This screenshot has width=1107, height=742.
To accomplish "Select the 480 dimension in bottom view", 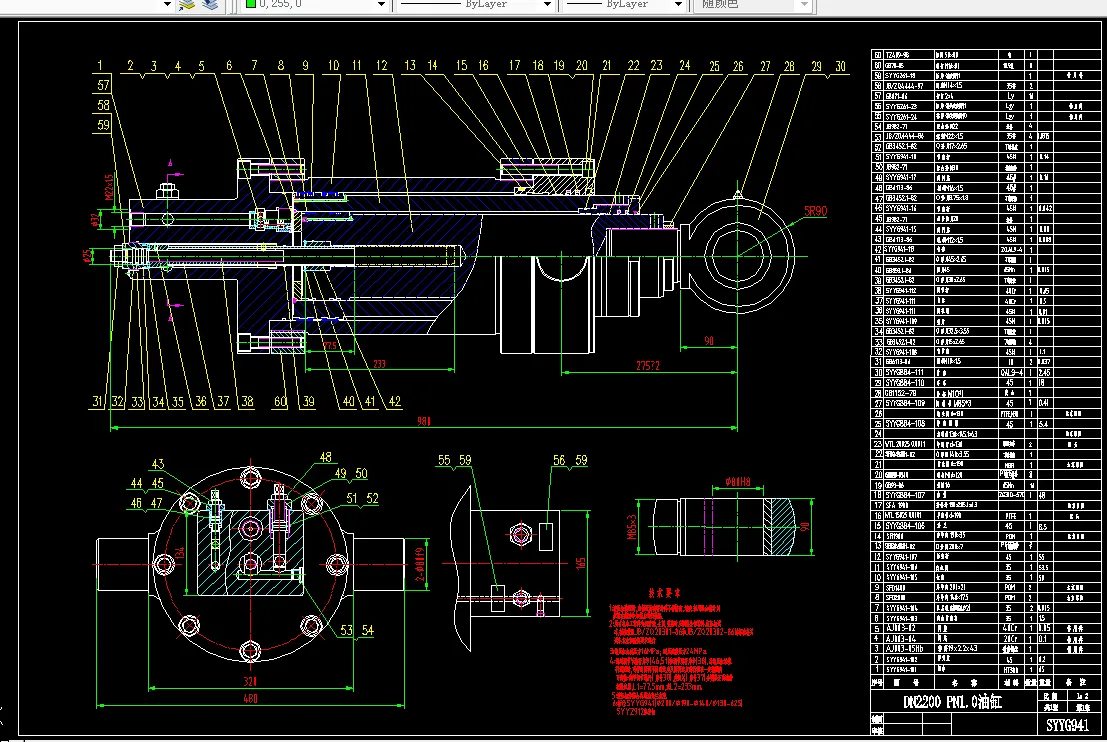I will (x=250, y=698).
